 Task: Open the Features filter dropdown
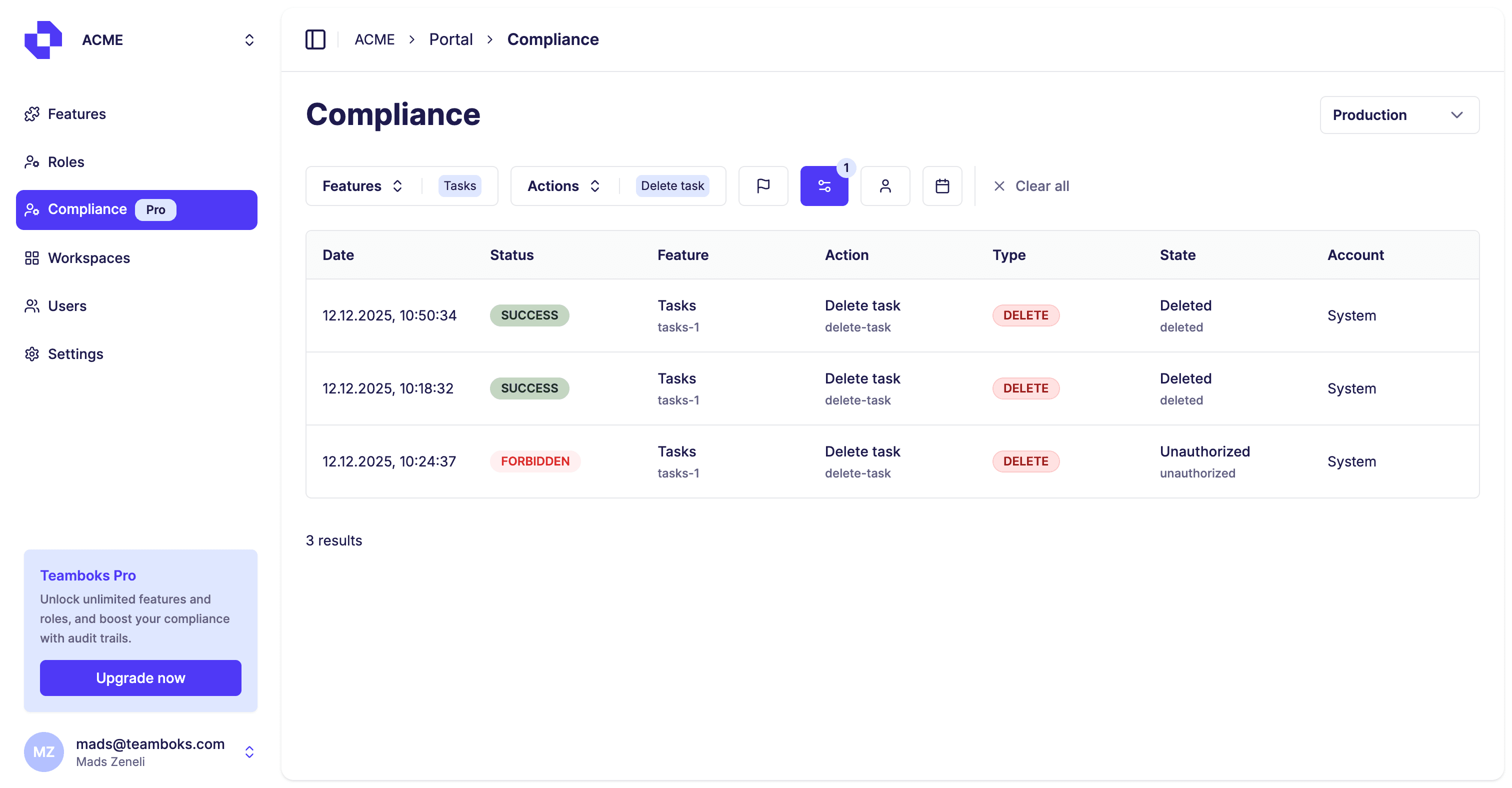362,186
